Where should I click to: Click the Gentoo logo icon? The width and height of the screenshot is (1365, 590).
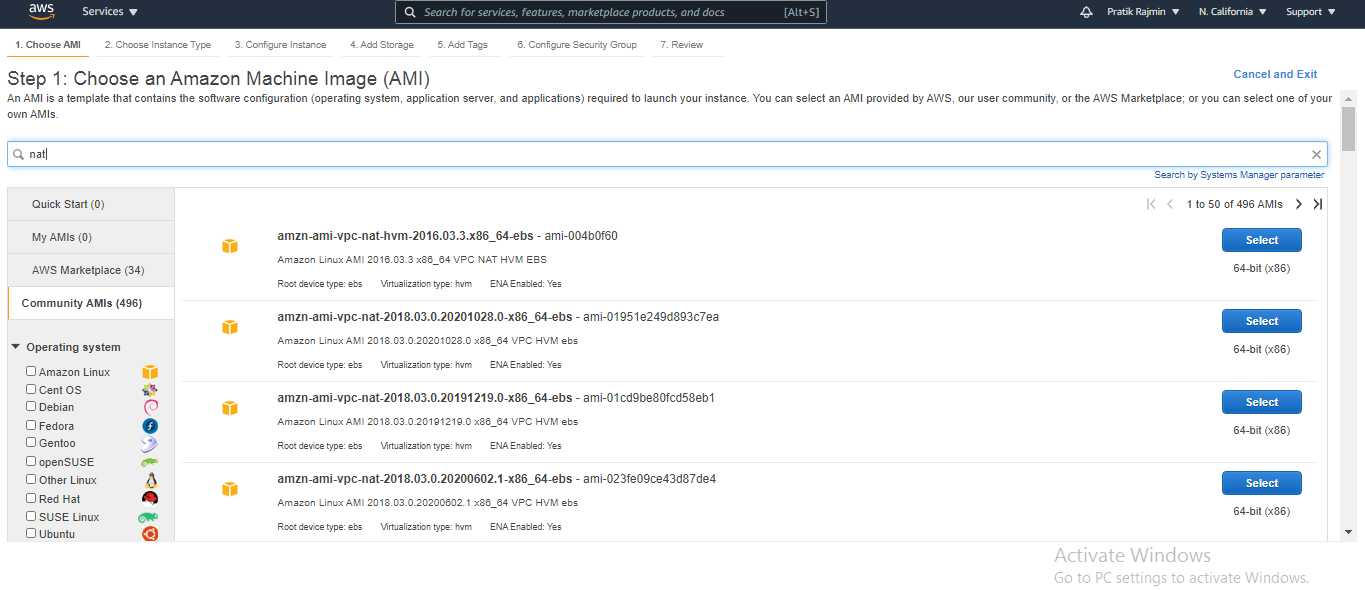pyautogui.click(x=150, y=444)
